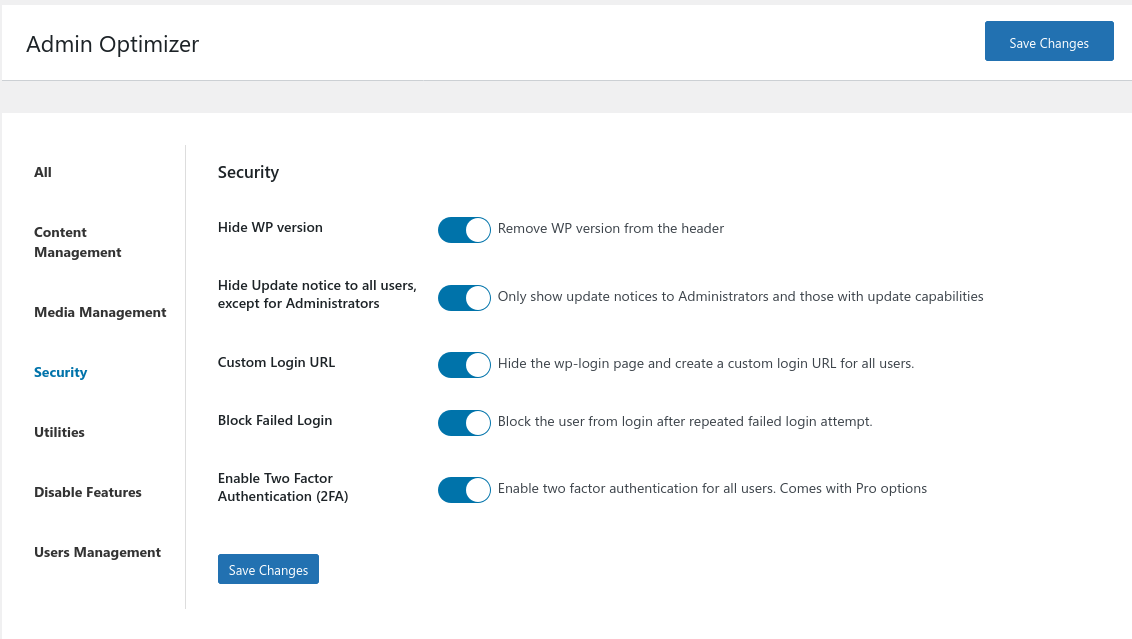Disable the Custom Login URL switch
The height and width of the screenshot is (639, 1132).
click(464, 365)
